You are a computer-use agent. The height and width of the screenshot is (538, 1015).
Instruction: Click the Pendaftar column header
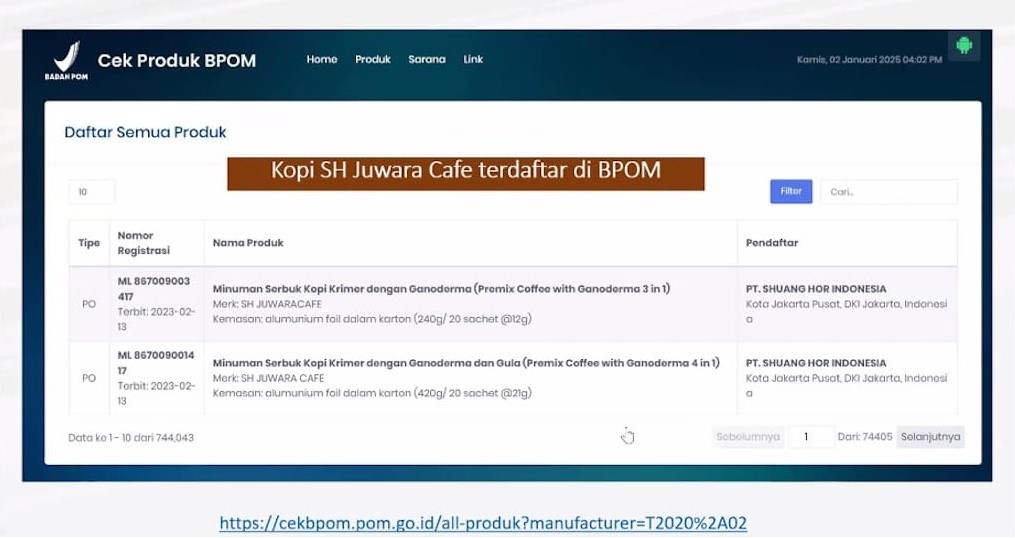(772, 243)
